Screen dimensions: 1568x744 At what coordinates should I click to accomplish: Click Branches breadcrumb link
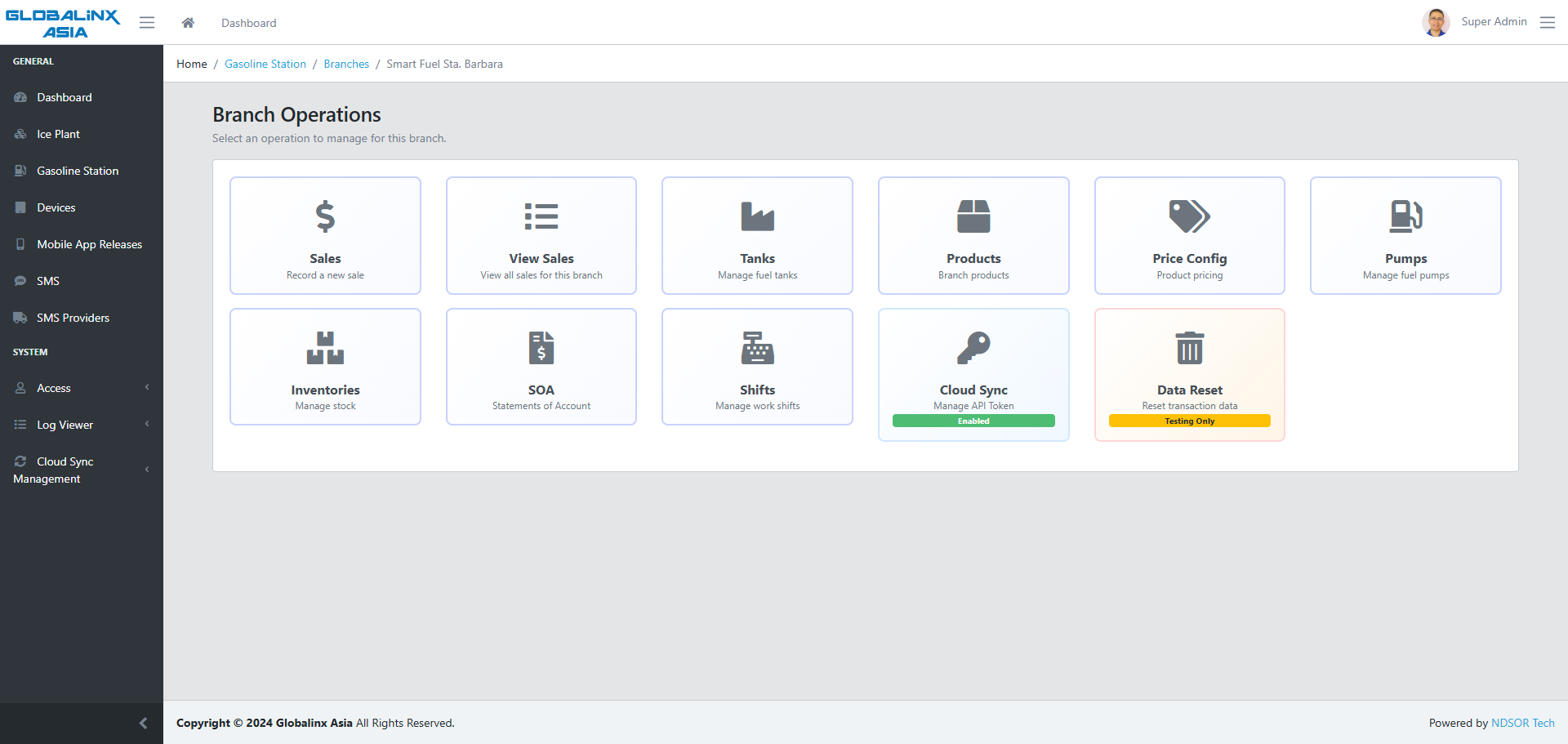[x=346, y=64]
